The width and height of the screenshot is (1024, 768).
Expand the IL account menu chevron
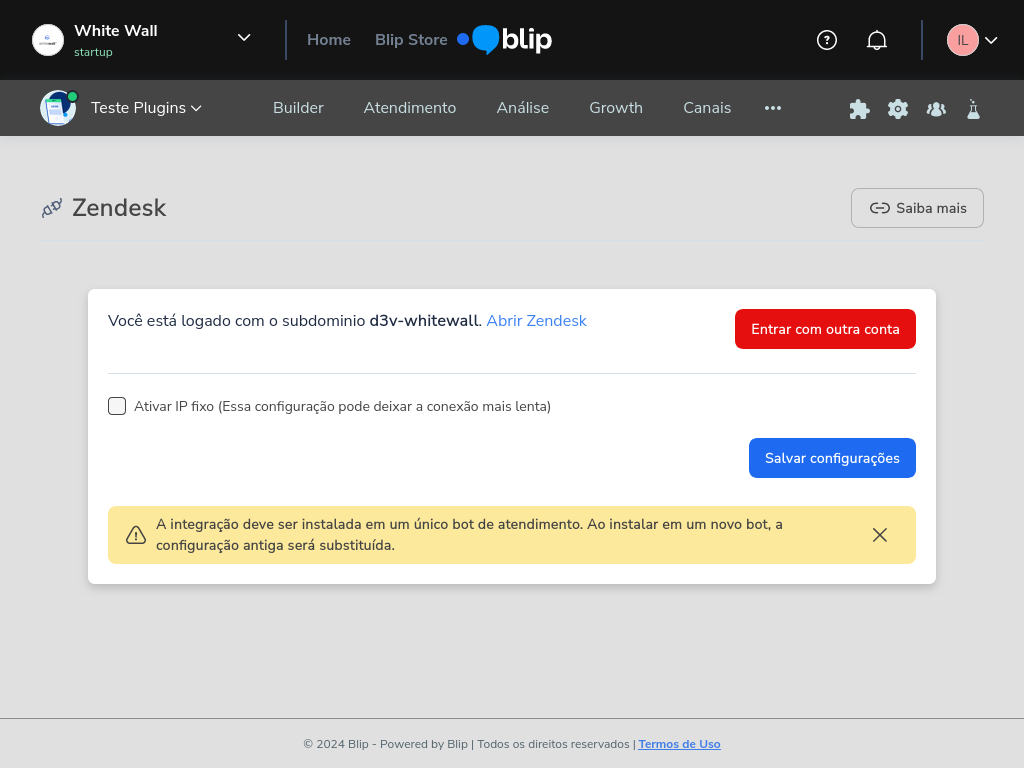click(990, 40)
